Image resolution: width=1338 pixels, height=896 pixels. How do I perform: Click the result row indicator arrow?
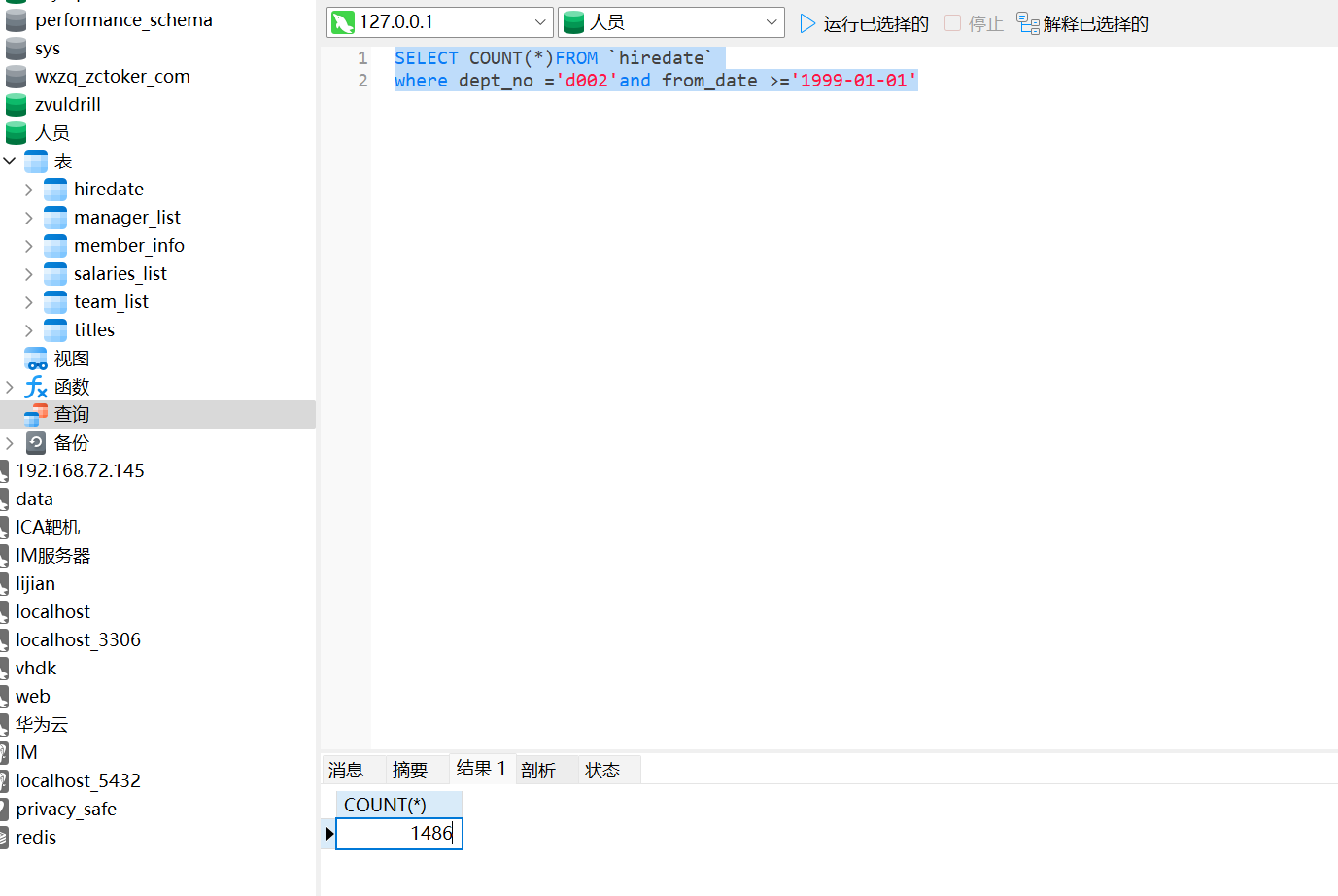point(328,833)
